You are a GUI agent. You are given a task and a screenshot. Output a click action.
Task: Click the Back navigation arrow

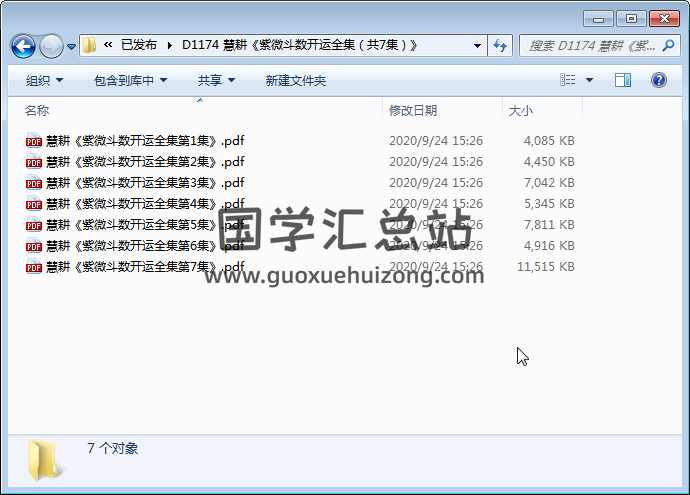pyautogui.click(x=23, y=46)
